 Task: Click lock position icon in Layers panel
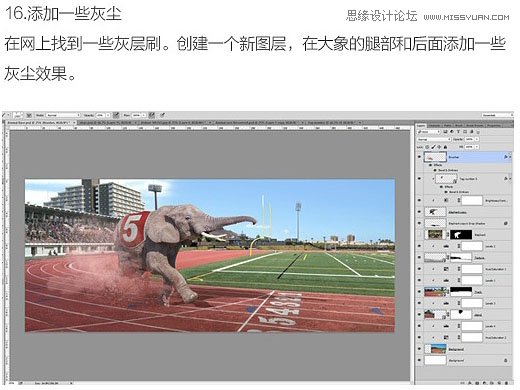[439, 147]
